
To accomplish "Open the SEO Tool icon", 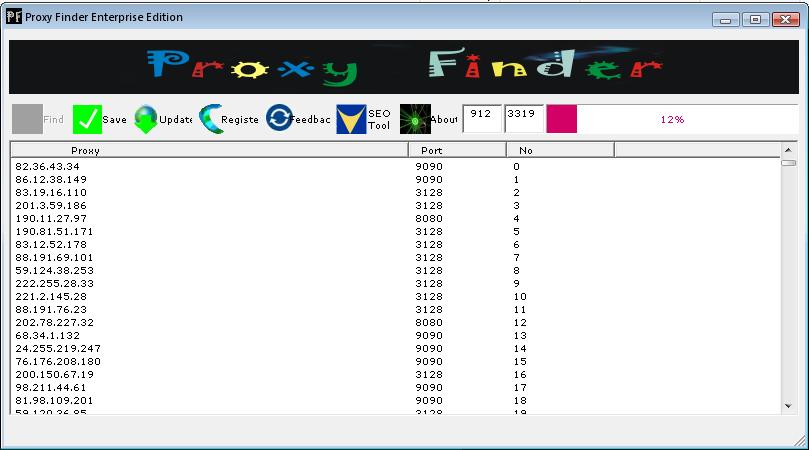I will (351, 119).
